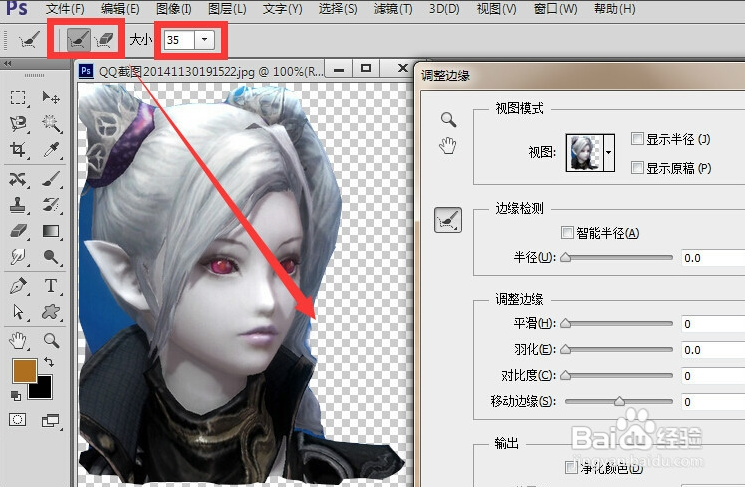
Task: Select the Clone Stamp tool
Action: [18, 205]
